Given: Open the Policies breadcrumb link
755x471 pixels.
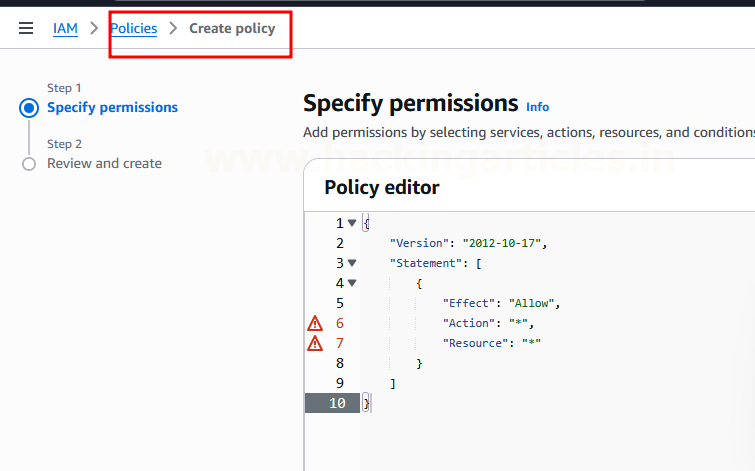Looking at the screenshot, I should tap(134, 28).
